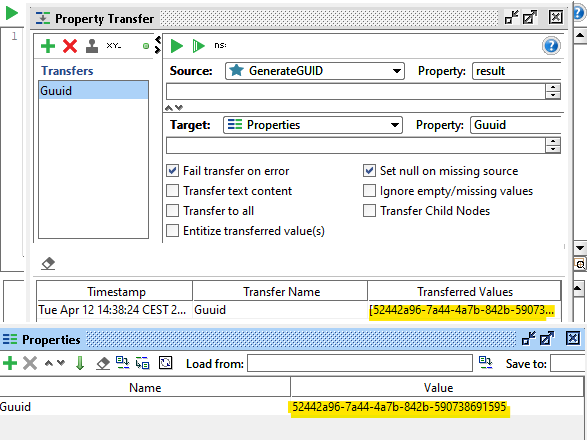This screenshot has width=587, height=440.
Task: Click Load from input field
Action: tap(360, 363)
